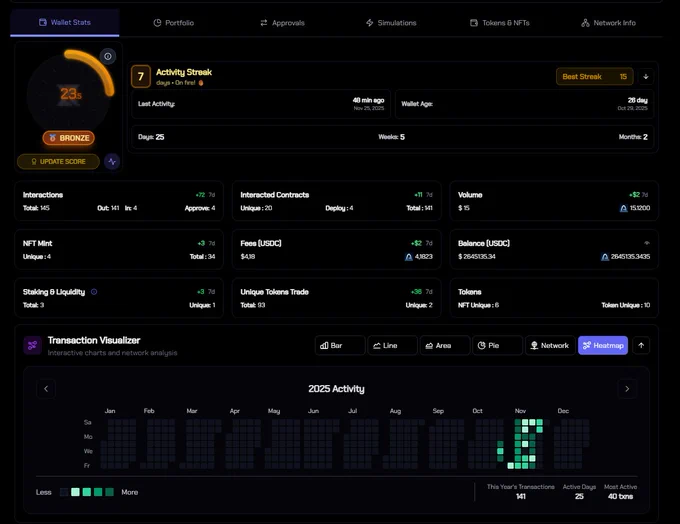The height and width of the screenshot is (524, 680).
Task: Click the NFT Mint card title
Action: coord(37,243)
